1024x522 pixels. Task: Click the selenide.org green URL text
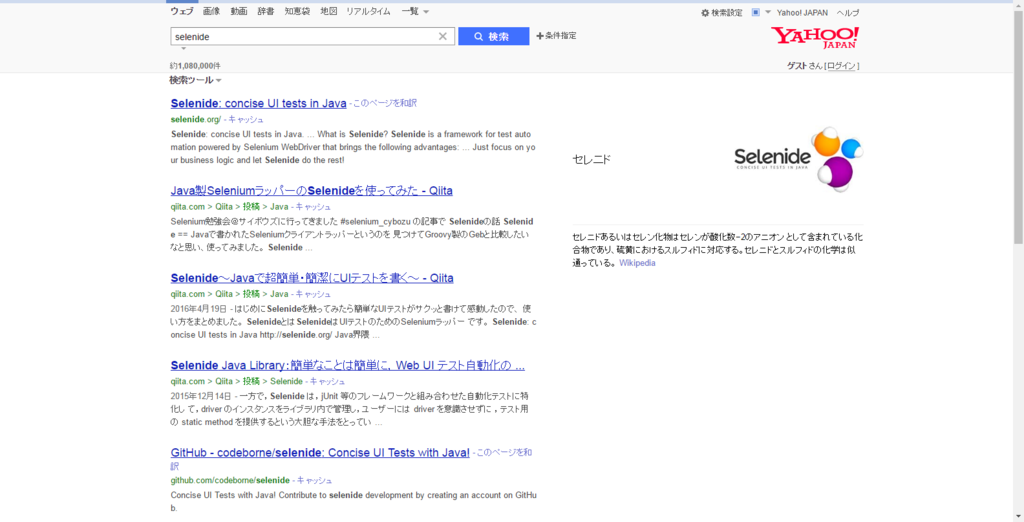[x=196, y=120]
